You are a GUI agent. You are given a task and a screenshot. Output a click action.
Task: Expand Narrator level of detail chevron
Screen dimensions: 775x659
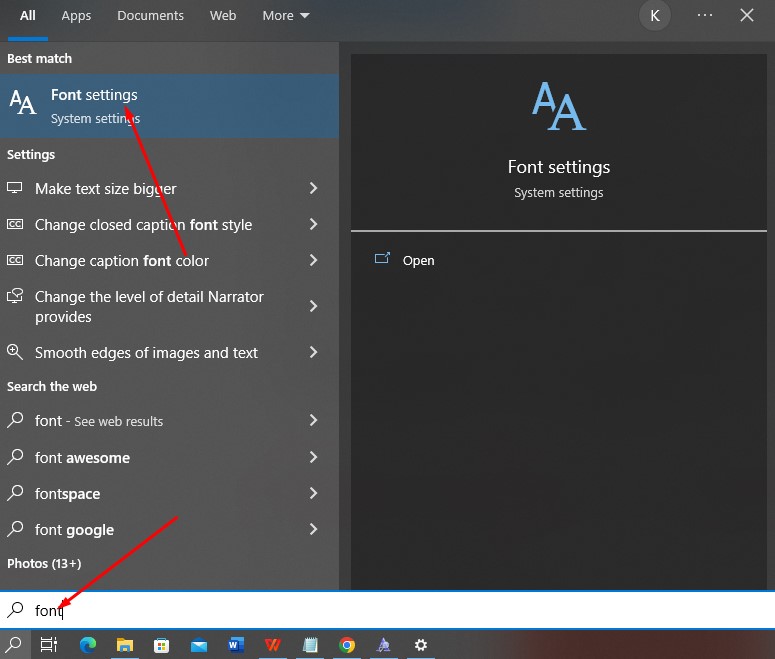pos(313,306)
